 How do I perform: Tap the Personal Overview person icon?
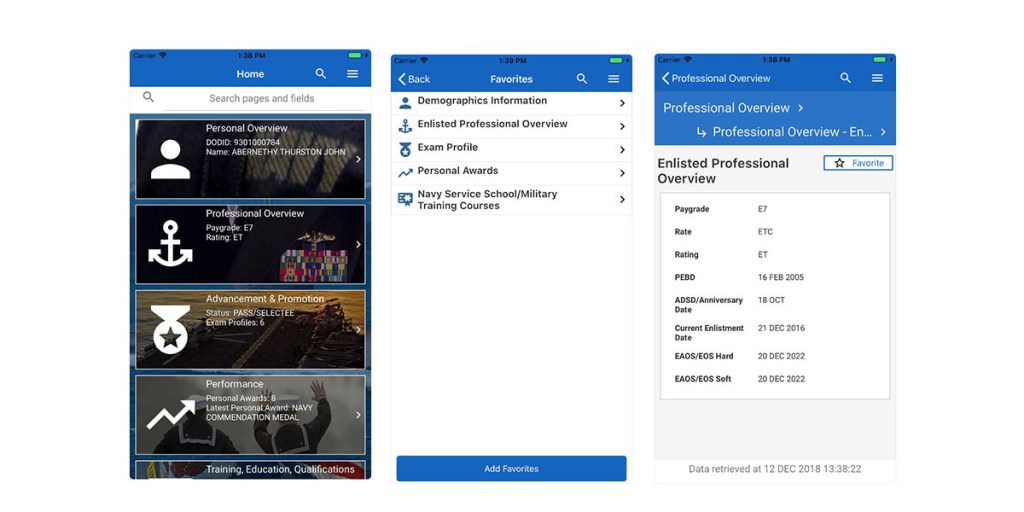click(x=170, y=159)
